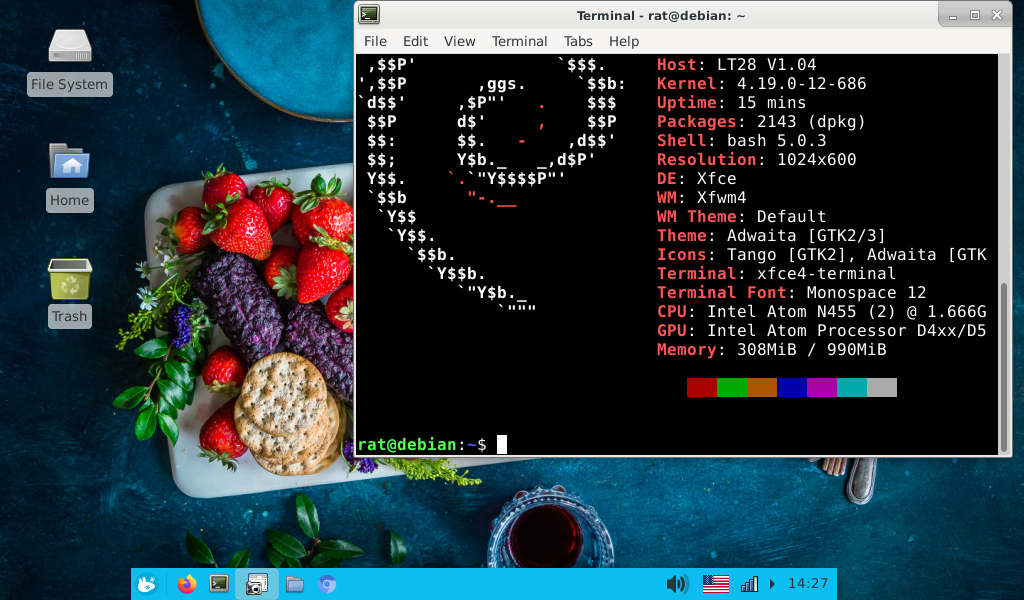Image resolution: width=1024 pixels, height=600 pixels.
Task: Click the grey color block in neofetch output
Action: click(x=882, y=387)
